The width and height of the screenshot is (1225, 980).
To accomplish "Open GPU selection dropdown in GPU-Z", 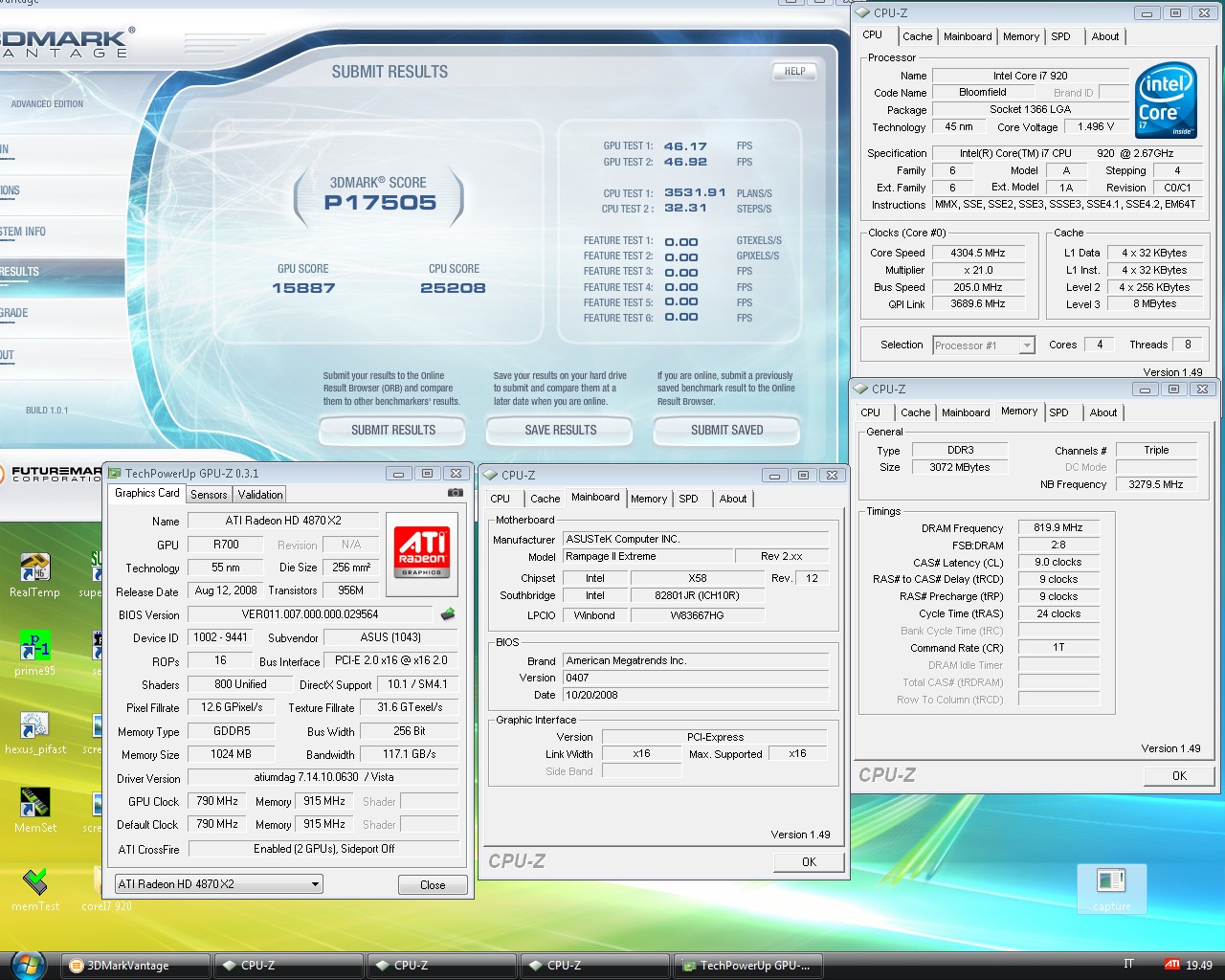I will point(218,884).
